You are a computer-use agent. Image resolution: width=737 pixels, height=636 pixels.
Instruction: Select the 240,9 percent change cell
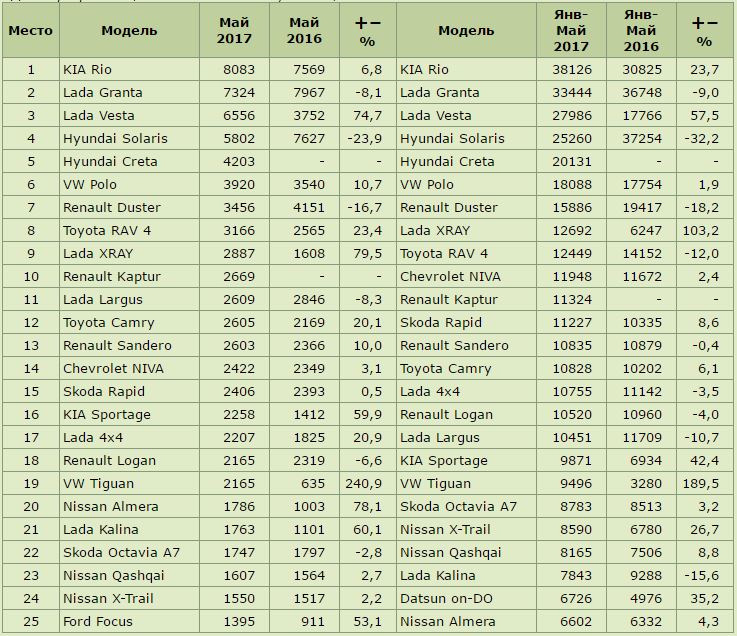click(362, 483)
